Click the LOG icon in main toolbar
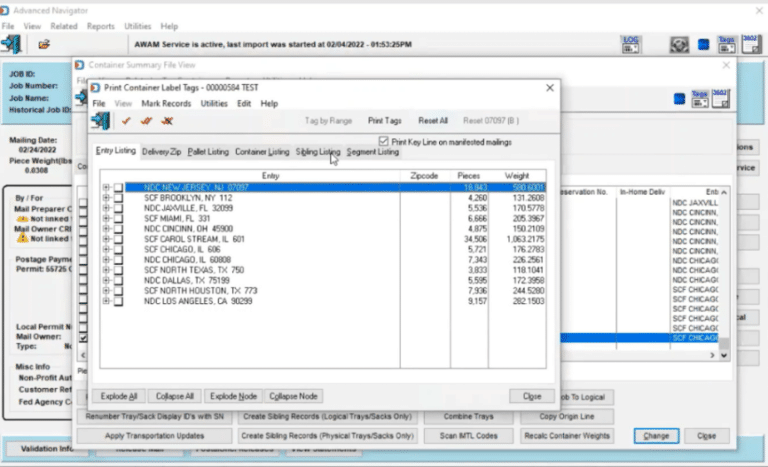Viewport: 768px width, 467px height. [630, 44]
